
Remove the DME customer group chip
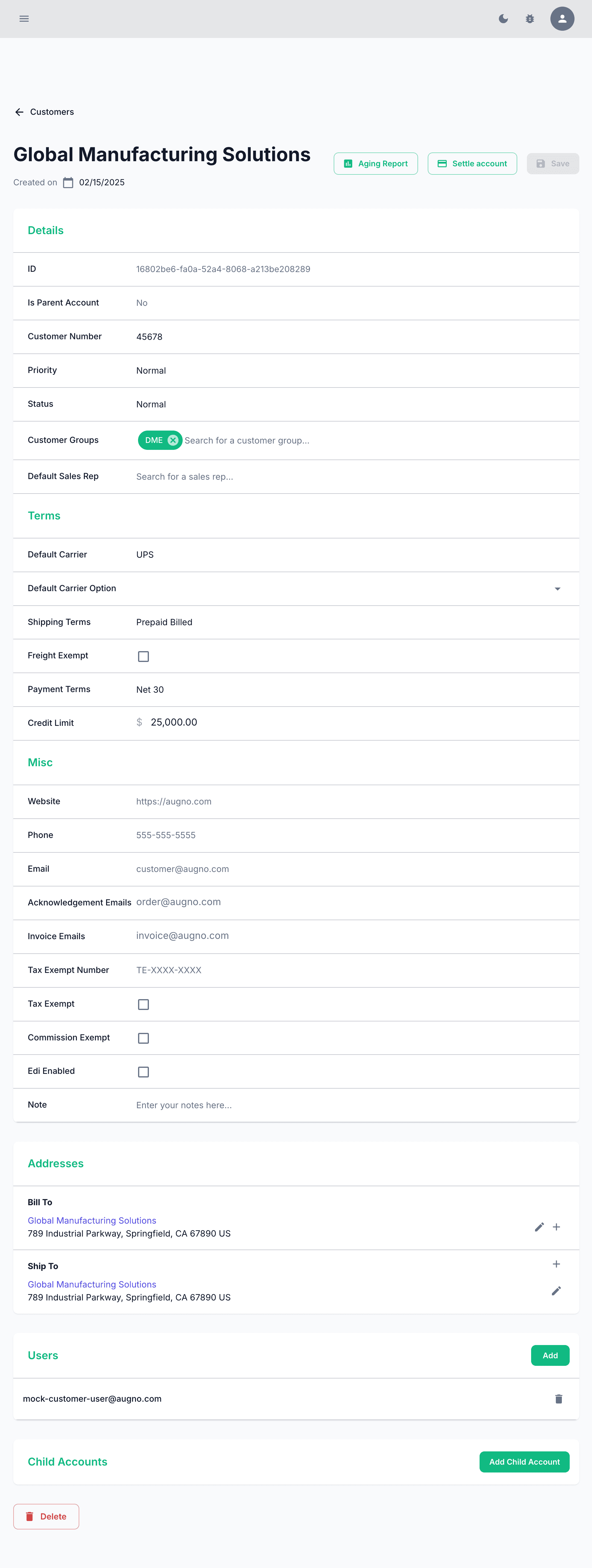point(173,440)
